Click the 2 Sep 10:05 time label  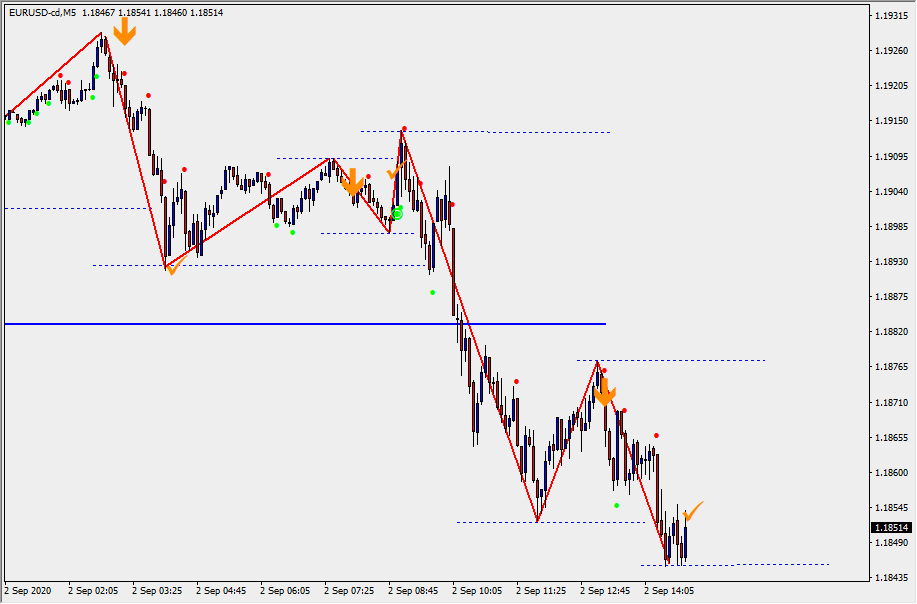476,591
